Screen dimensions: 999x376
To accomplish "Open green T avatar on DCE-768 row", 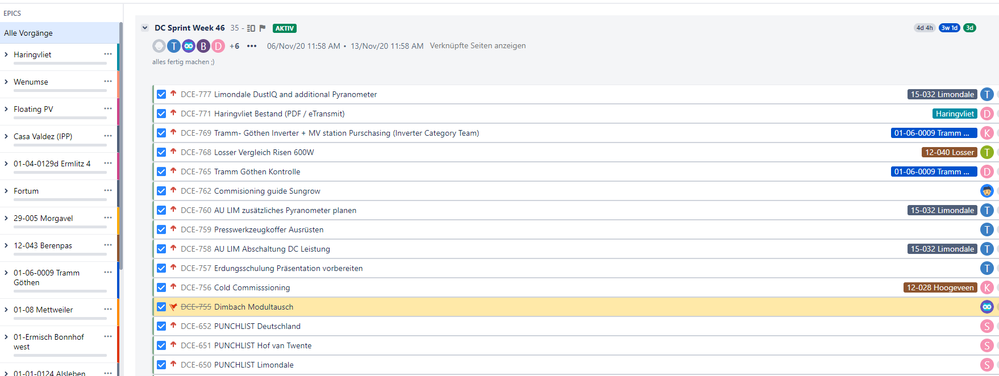I will 987,152.
